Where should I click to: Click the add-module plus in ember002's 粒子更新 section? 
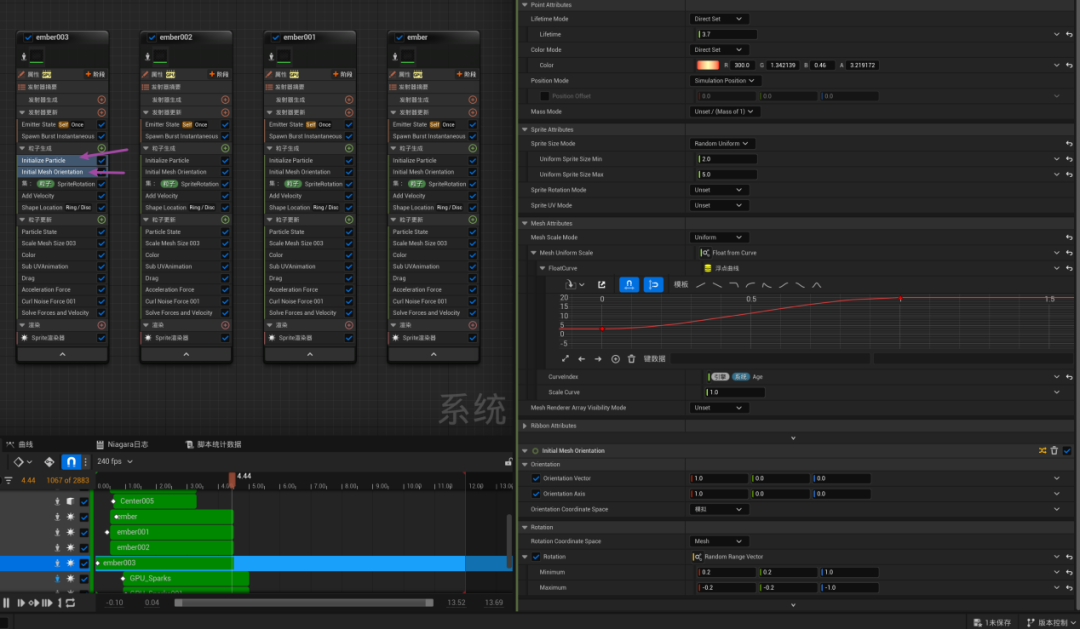(225, 220)
